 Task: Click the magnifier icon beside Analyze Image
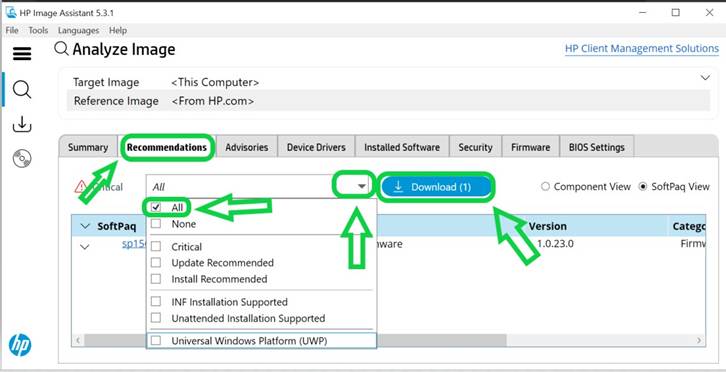61,48
